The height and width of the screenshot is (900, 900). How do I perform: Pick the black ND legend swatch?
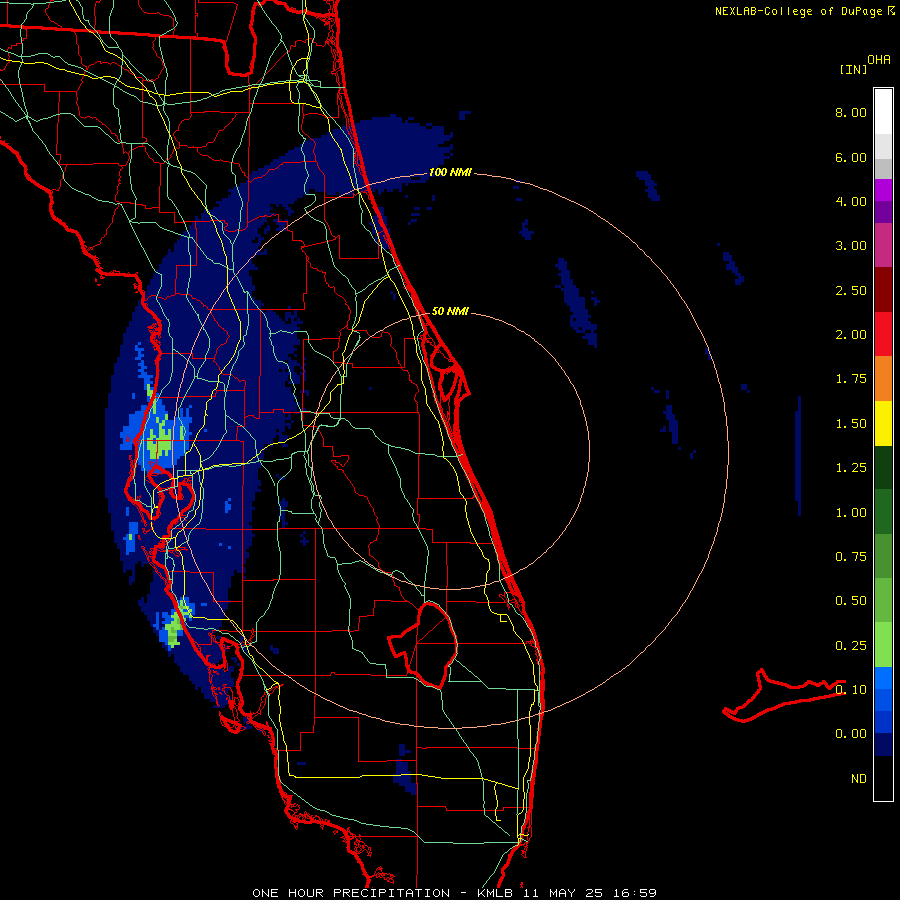click(883, 778)
